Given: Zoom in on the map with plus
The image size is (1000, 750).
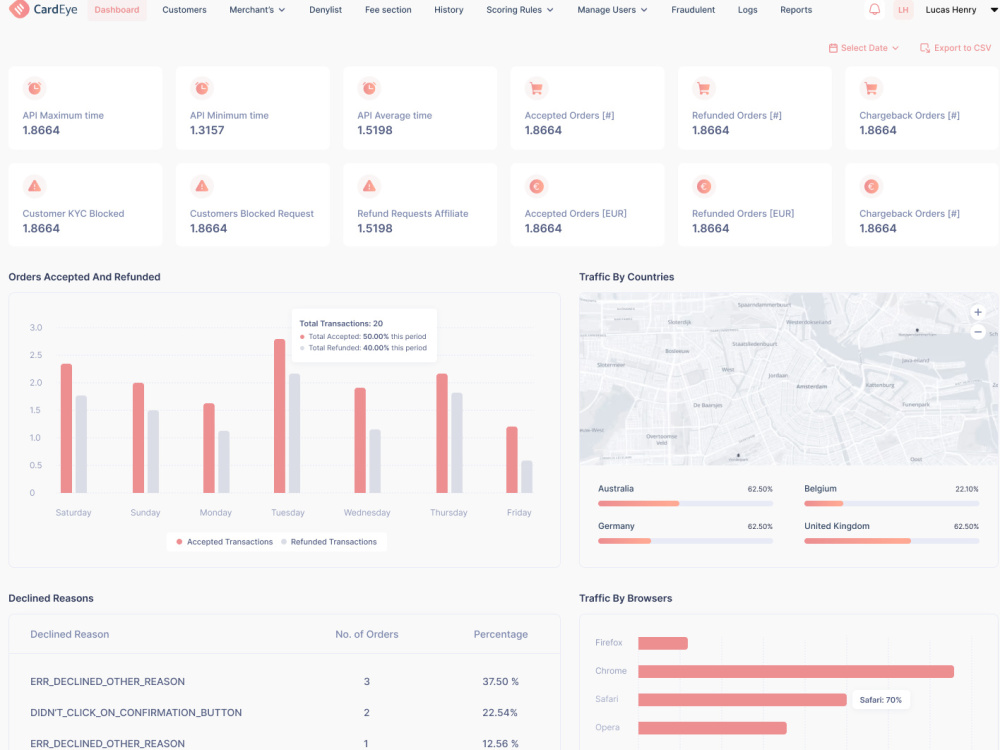Looking at the screenshot, I should pyautogui.click(x=978, y=312).
